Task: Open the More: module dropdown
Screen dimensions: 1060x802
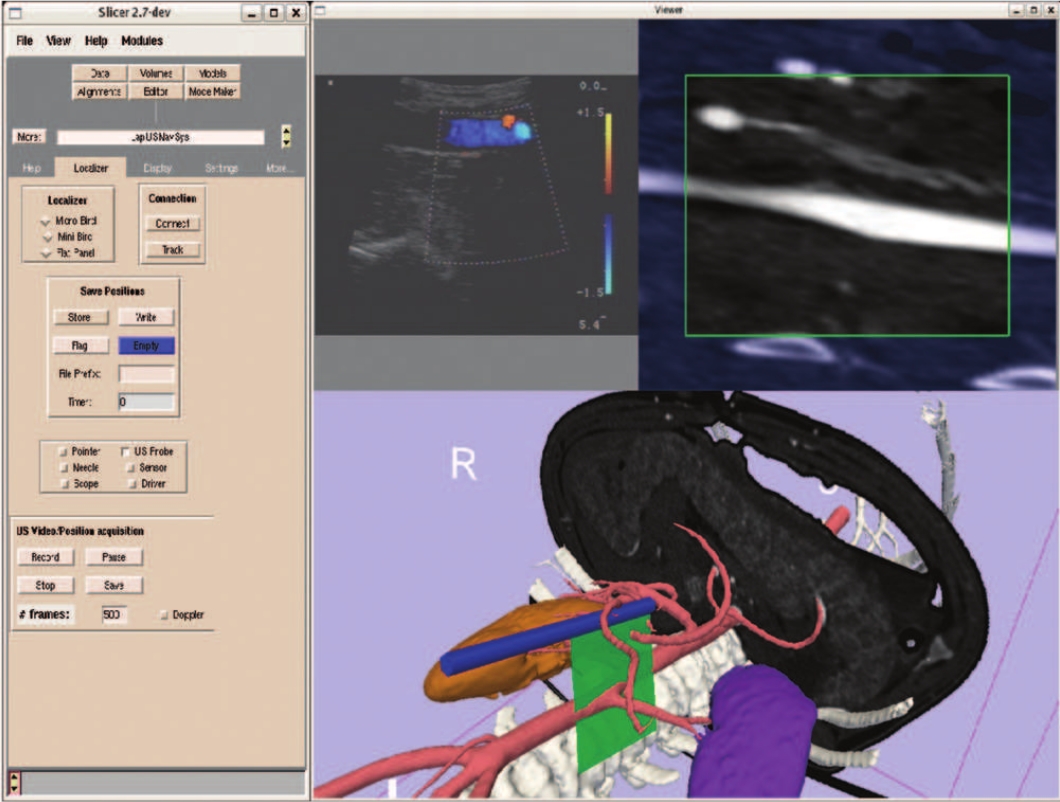Action: 27,137
